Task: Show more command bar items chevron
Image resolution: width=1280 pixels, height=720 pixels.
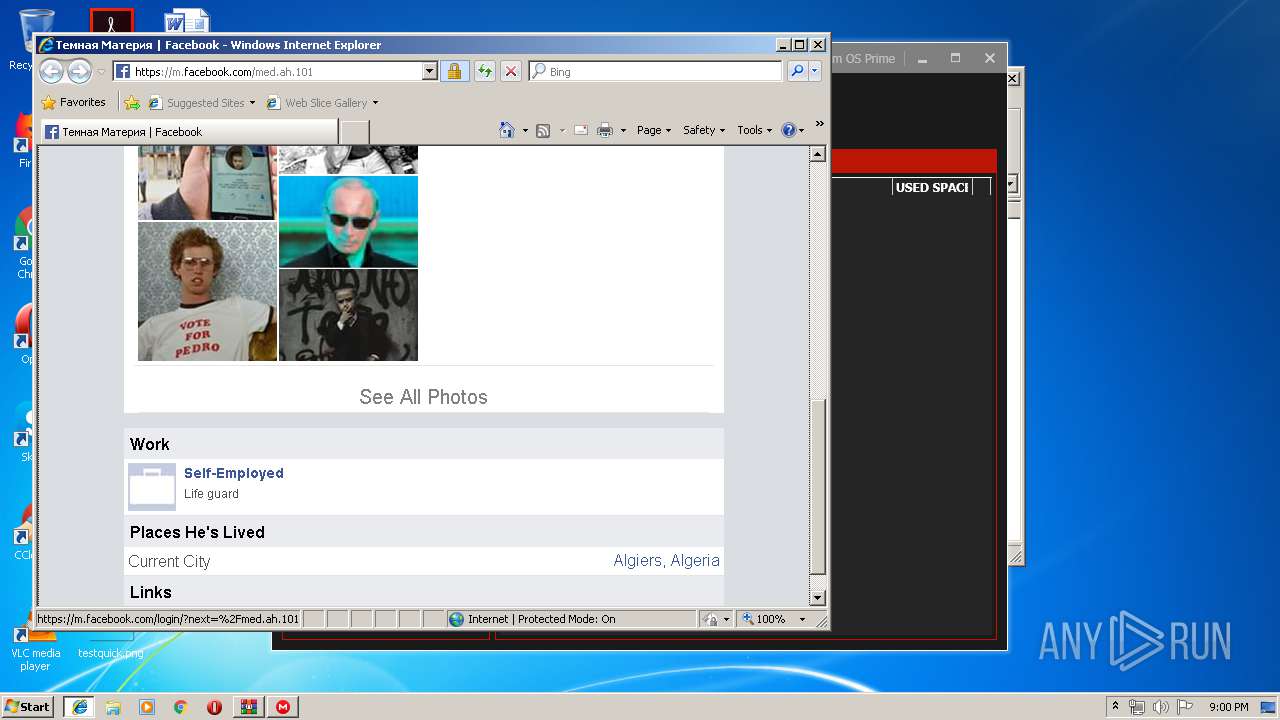Action: (x=819, y=124)
